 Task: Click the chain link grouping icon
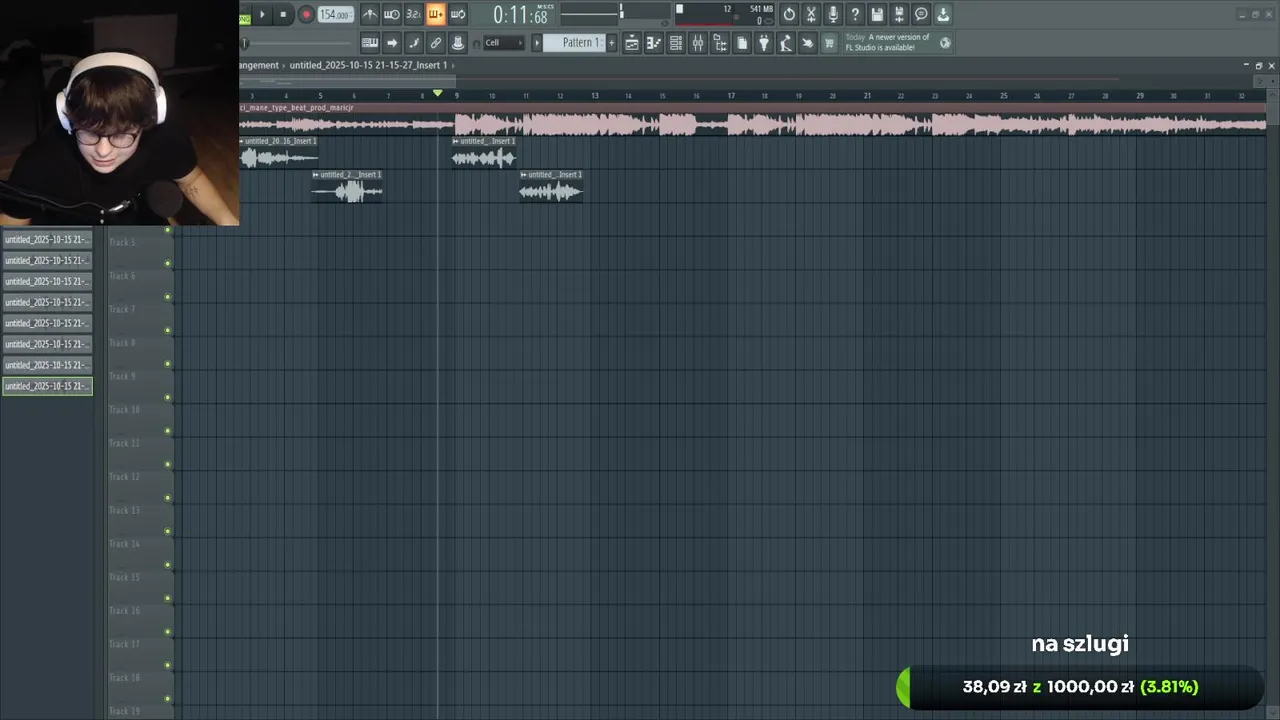tap(436, 43)
